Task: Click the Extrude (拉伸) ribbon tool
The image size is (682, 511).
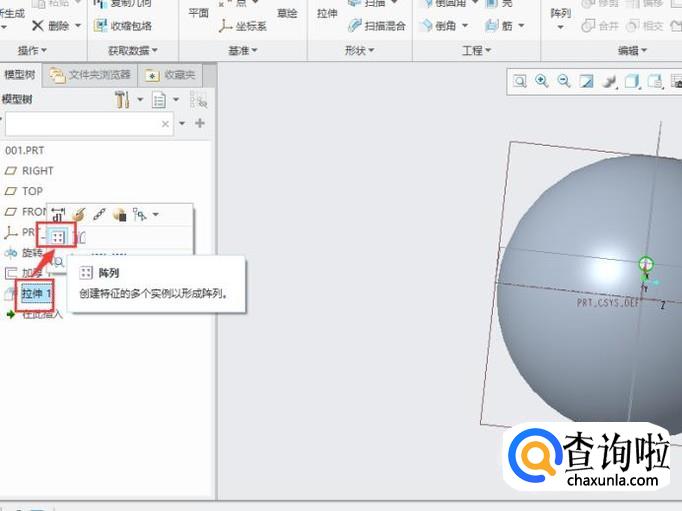Action: tap(327, 13)
